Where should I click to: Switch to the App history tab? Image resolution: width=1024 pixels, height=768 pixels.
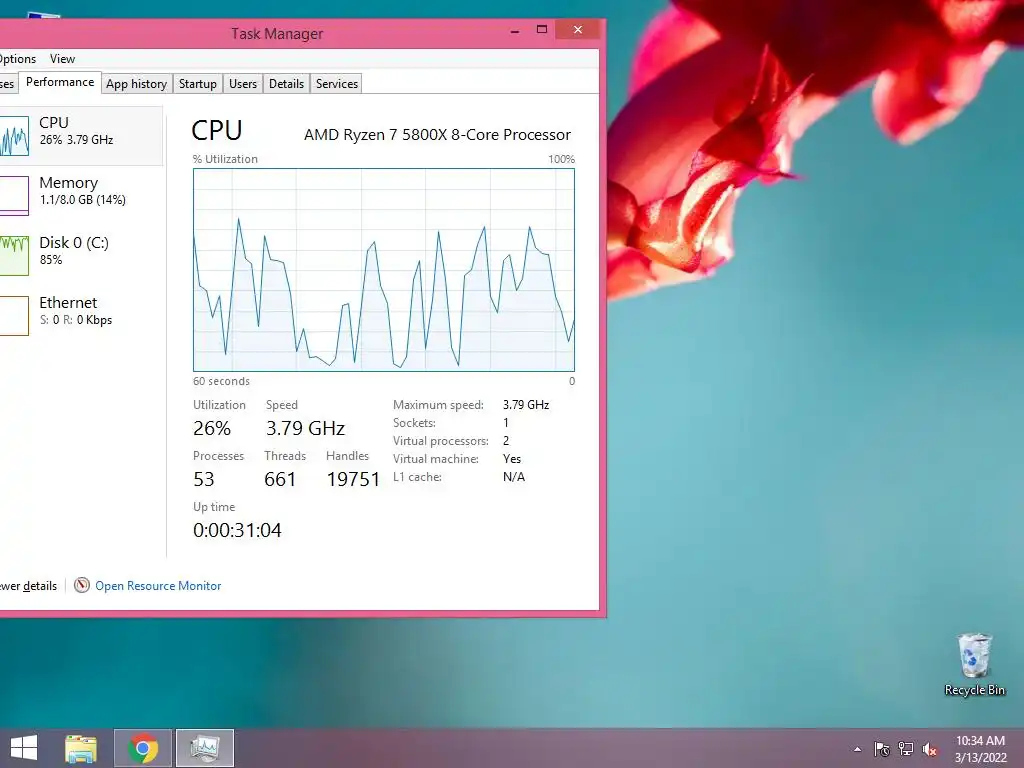click(136, 84)
